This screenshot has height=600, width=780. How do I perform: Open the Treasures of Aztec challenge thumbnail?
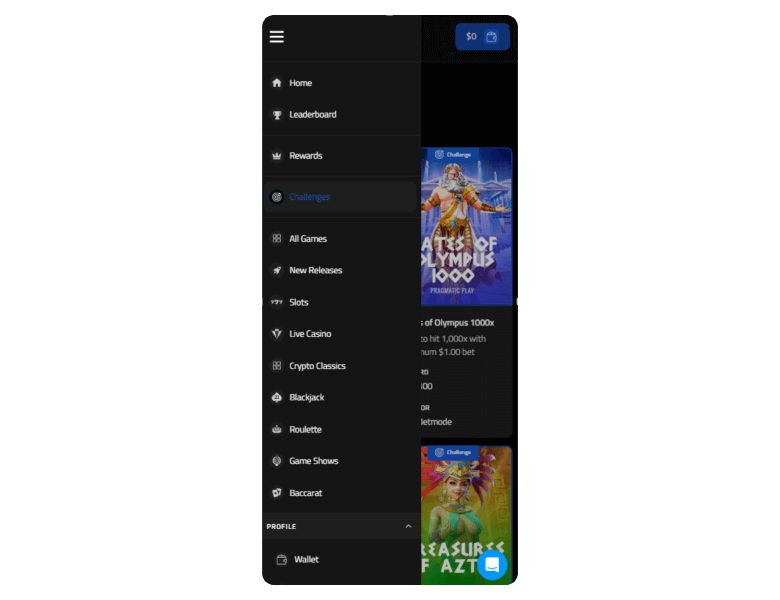click(x=466, y=510)
